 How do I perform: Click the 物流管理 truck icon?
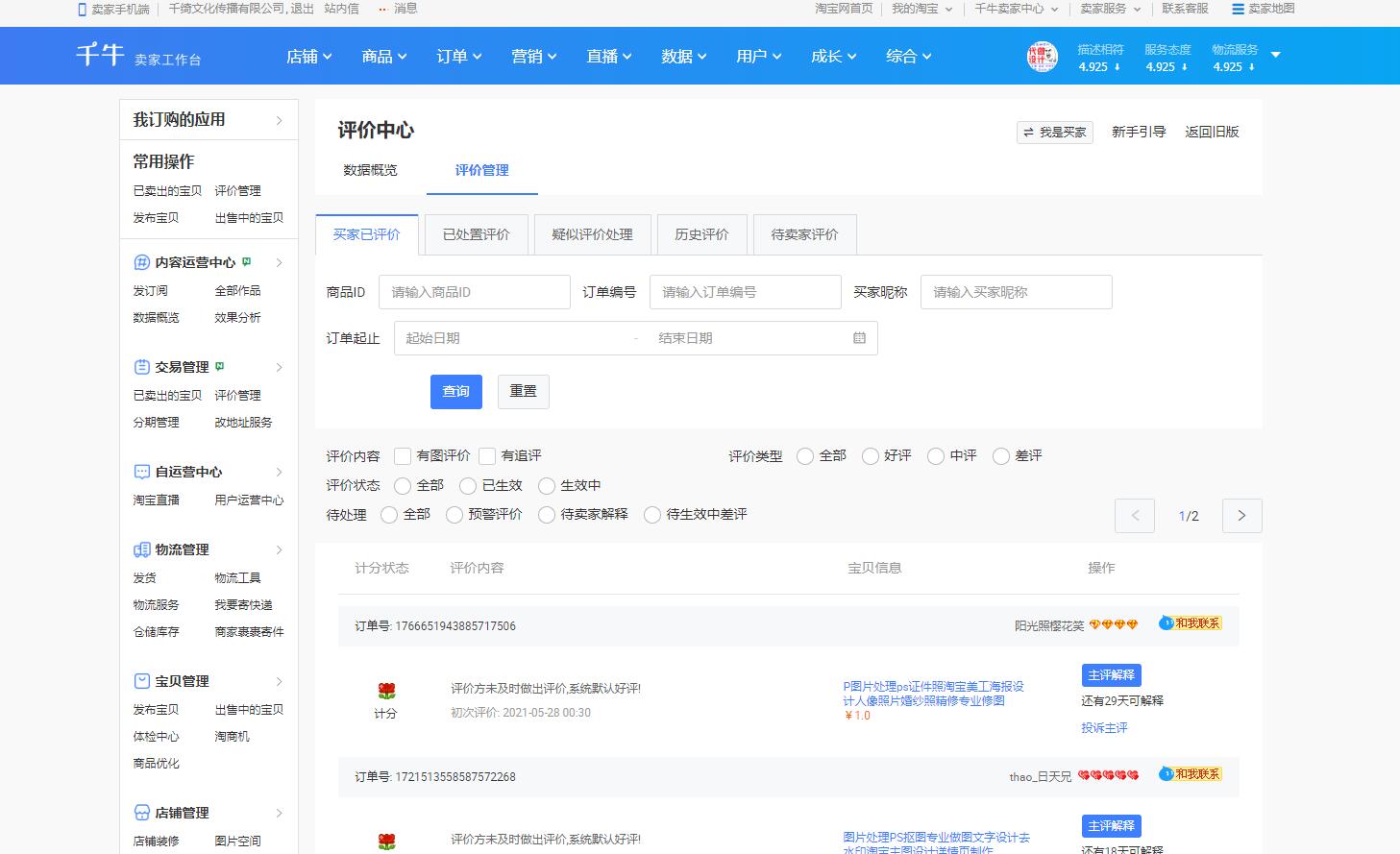[x=141, y=549]
